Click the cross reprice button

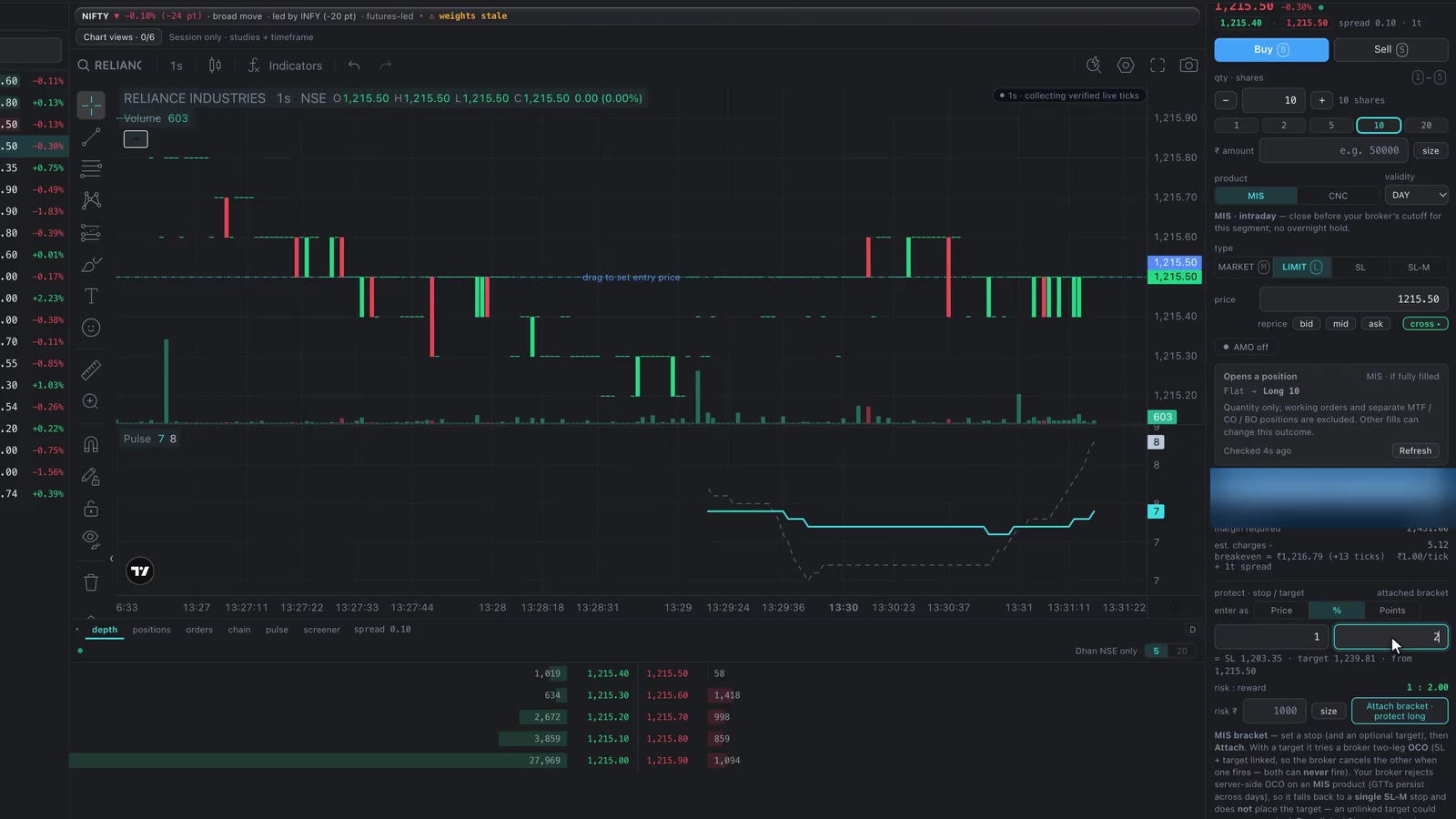coord(1425,324)
